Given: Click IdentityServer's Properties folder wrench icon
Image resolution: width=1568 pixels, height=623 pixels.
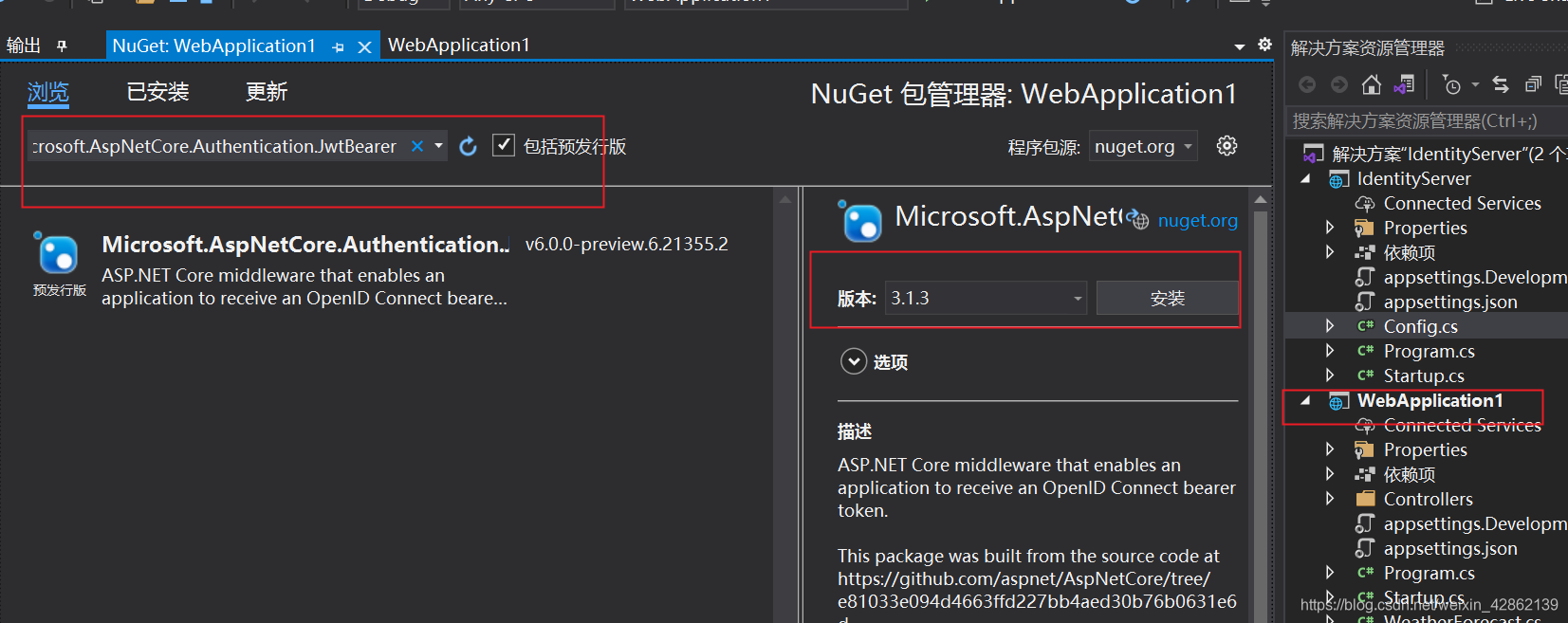Looking at the screenshot, I should point(1364,228).
